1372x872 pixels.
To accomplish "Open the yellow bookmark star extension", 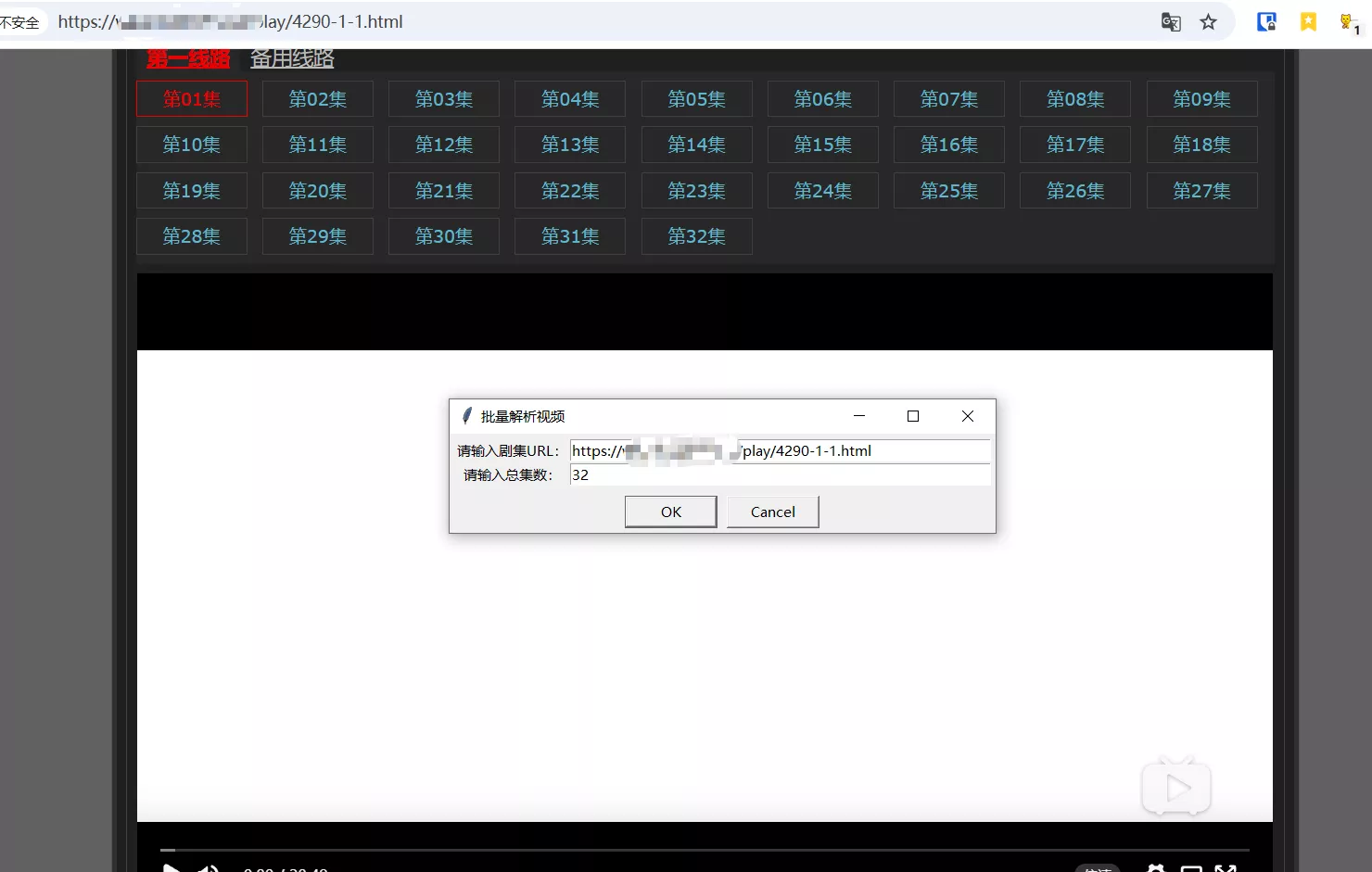I will click(1308, 22).
